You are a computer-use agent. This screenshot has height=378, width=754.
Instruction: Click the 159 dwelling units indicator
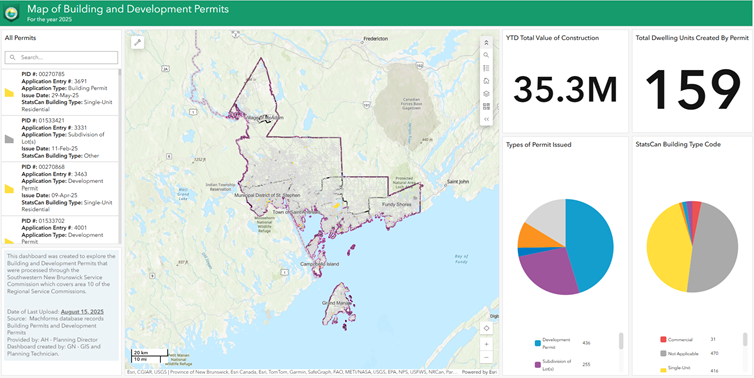point(692,90)
